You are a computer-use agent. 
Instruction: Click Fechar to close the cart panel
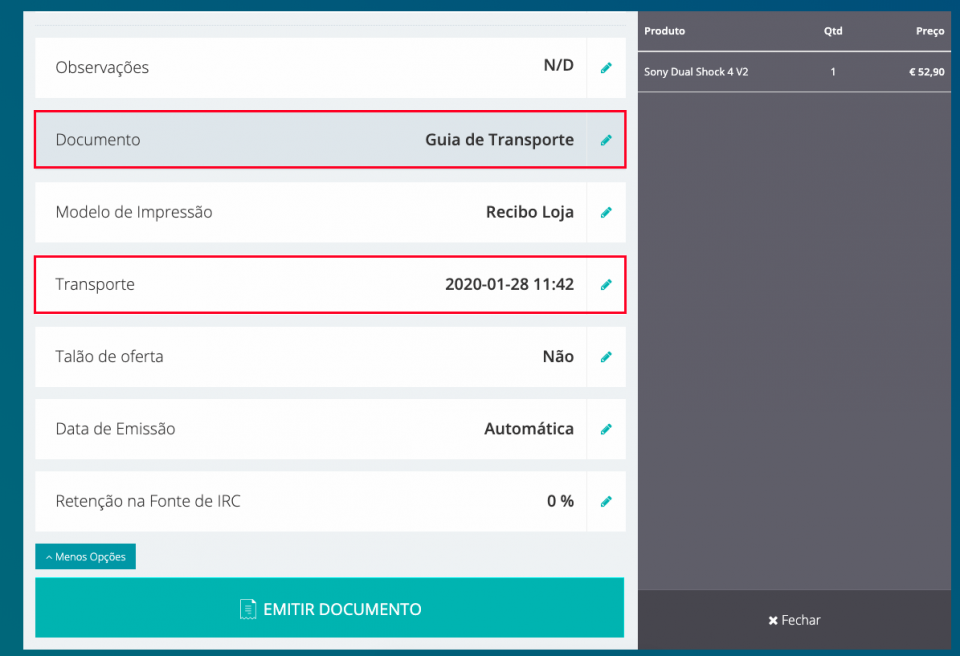pos(794,620)
